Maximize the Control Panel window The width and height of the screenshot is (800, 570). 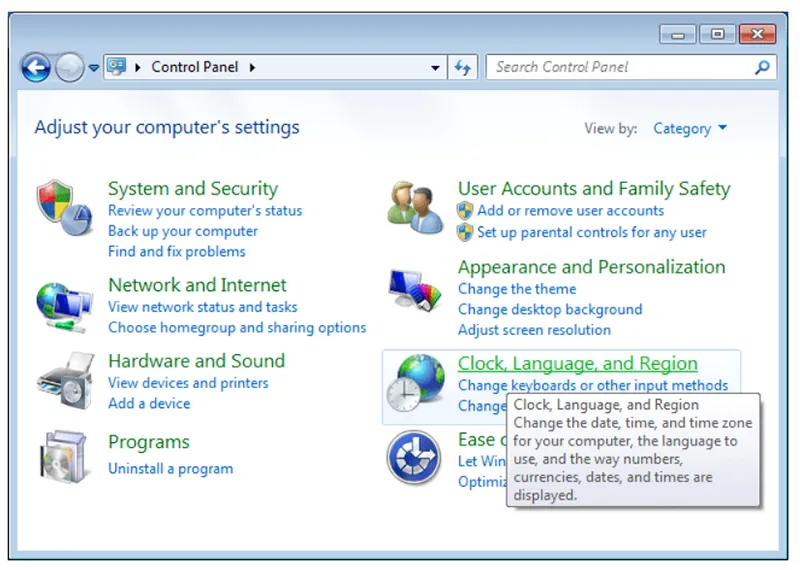click(x=717, y=34)
